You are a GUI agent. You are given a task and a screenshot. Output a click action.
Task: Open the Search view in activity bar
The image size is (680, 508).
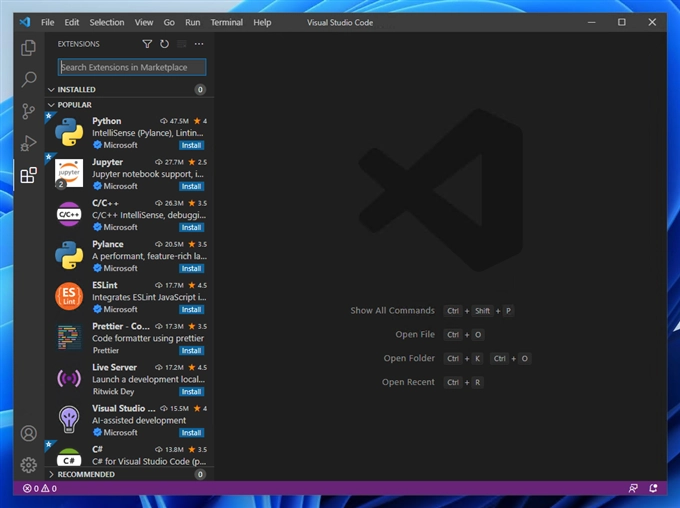click(29, 79)
